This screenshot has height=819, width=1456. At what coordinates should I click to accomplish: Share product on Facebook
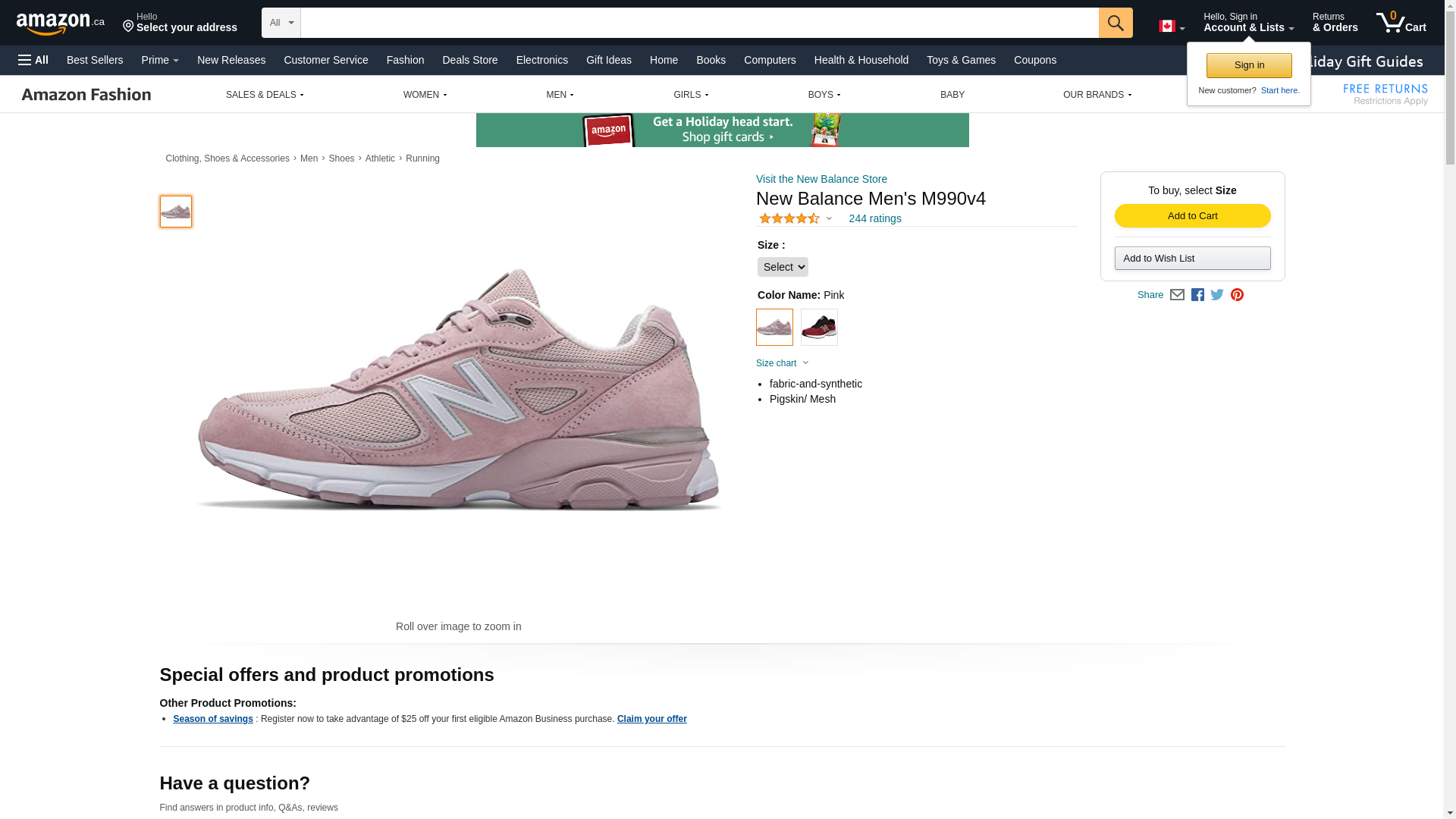[x=1197, y=295]
